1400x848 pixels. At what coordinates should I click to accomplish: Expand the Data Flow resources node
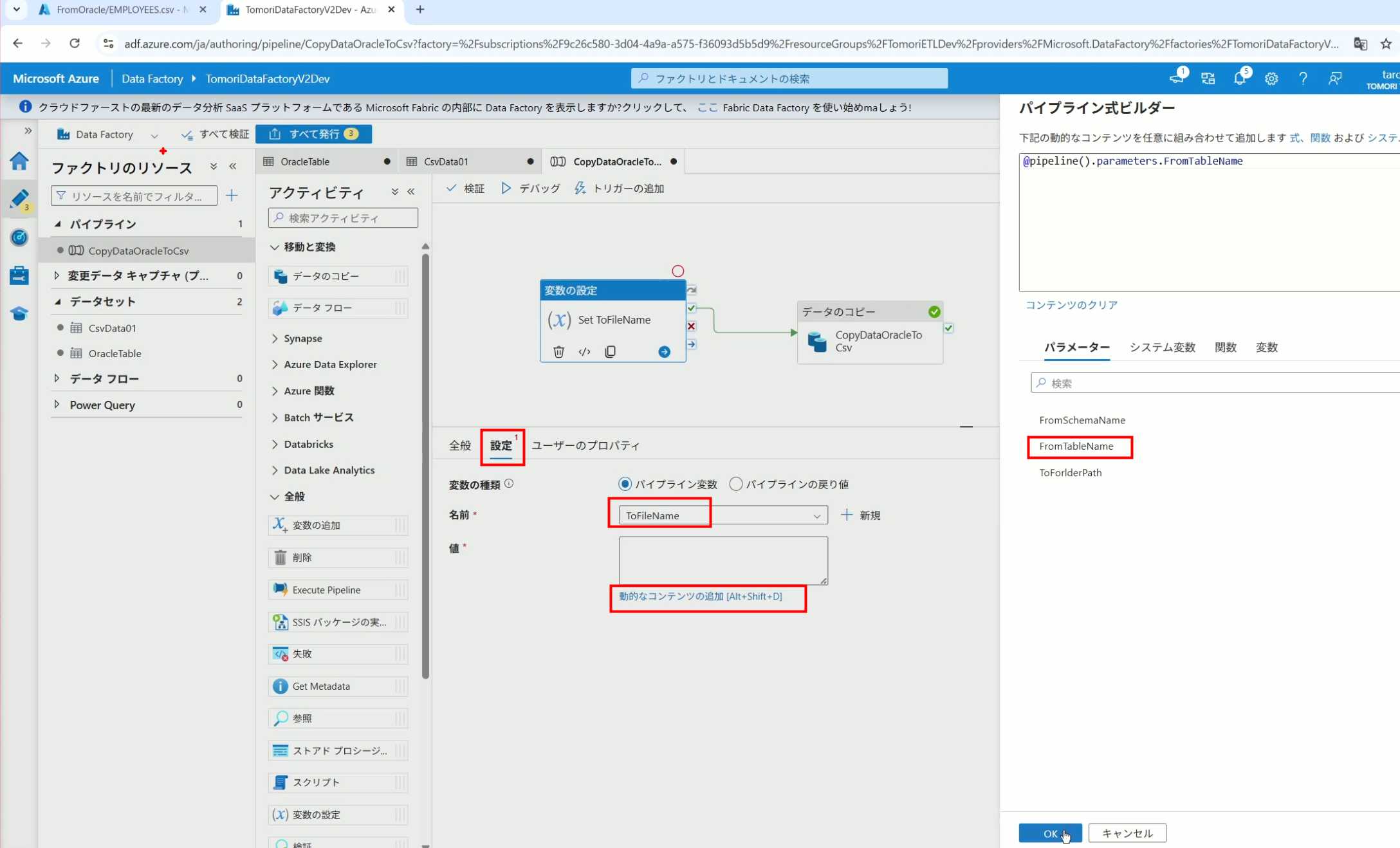pyautogui.click(x=57, y=379)
